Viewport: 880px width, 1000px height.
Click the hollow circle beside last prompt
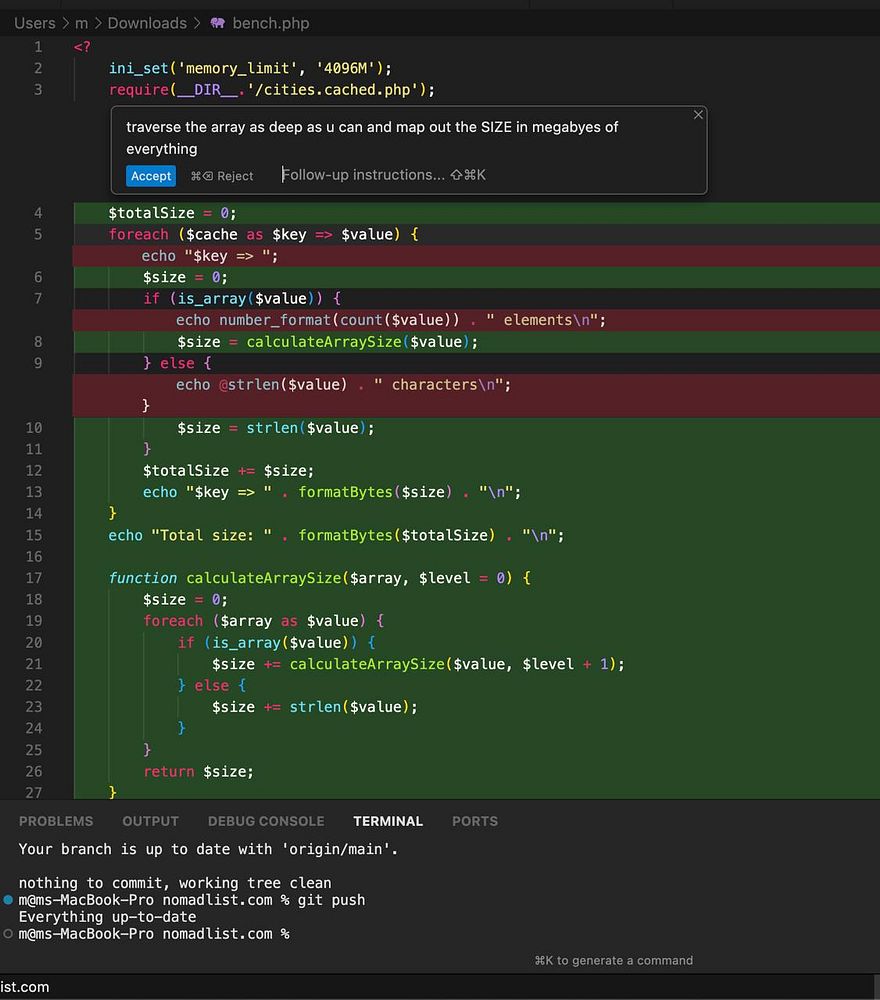(8, 934)
